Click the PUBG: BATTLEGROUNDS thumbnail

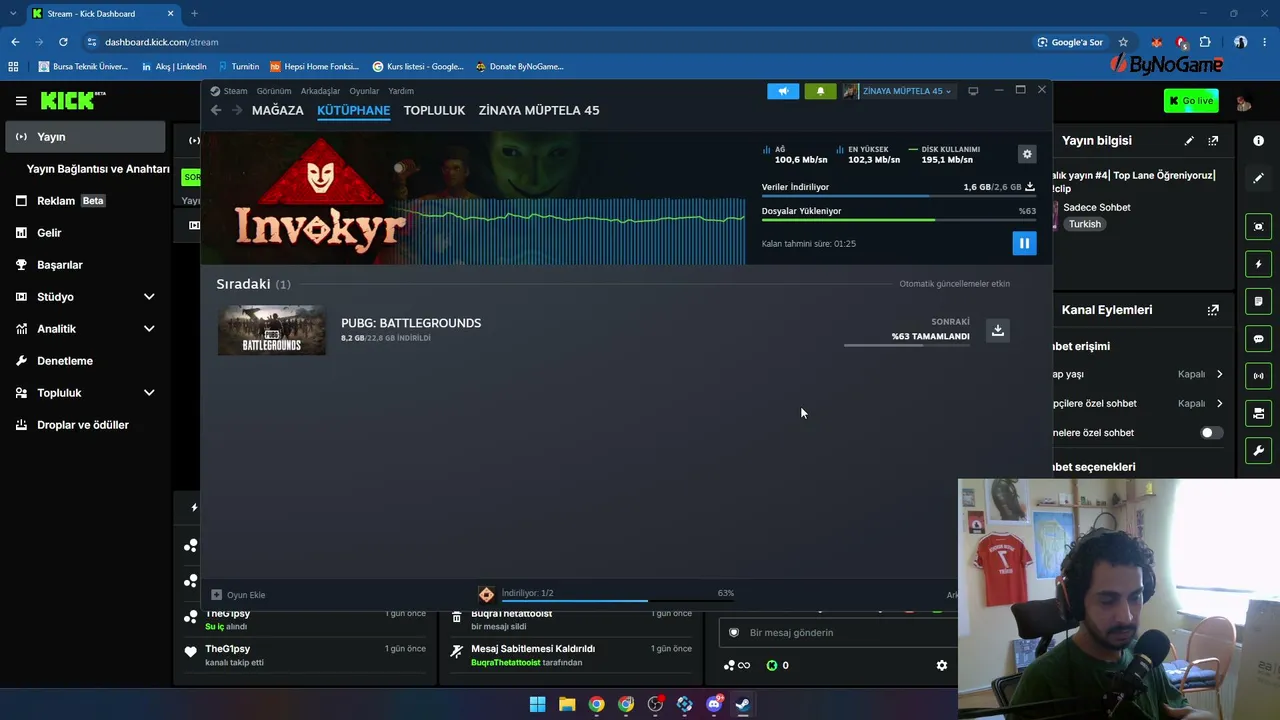(272, 330)
